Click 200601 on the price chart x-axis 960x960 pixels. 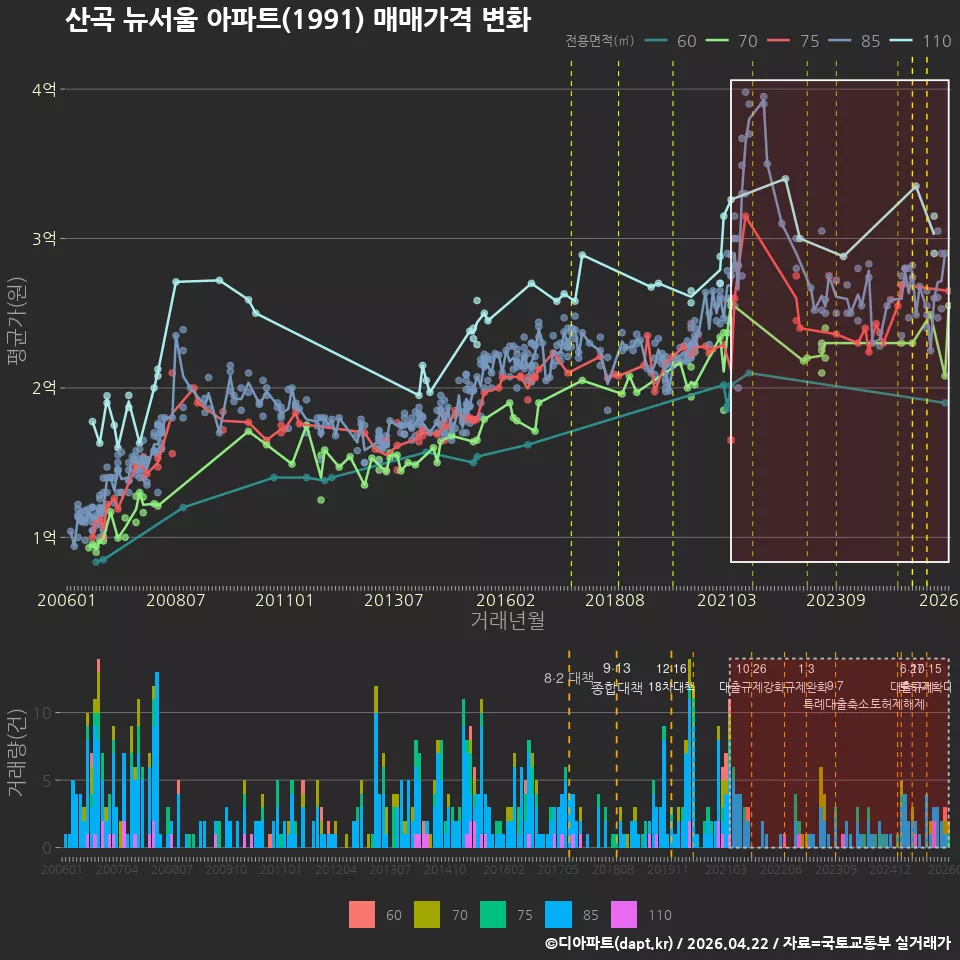(x=66, y=600)
